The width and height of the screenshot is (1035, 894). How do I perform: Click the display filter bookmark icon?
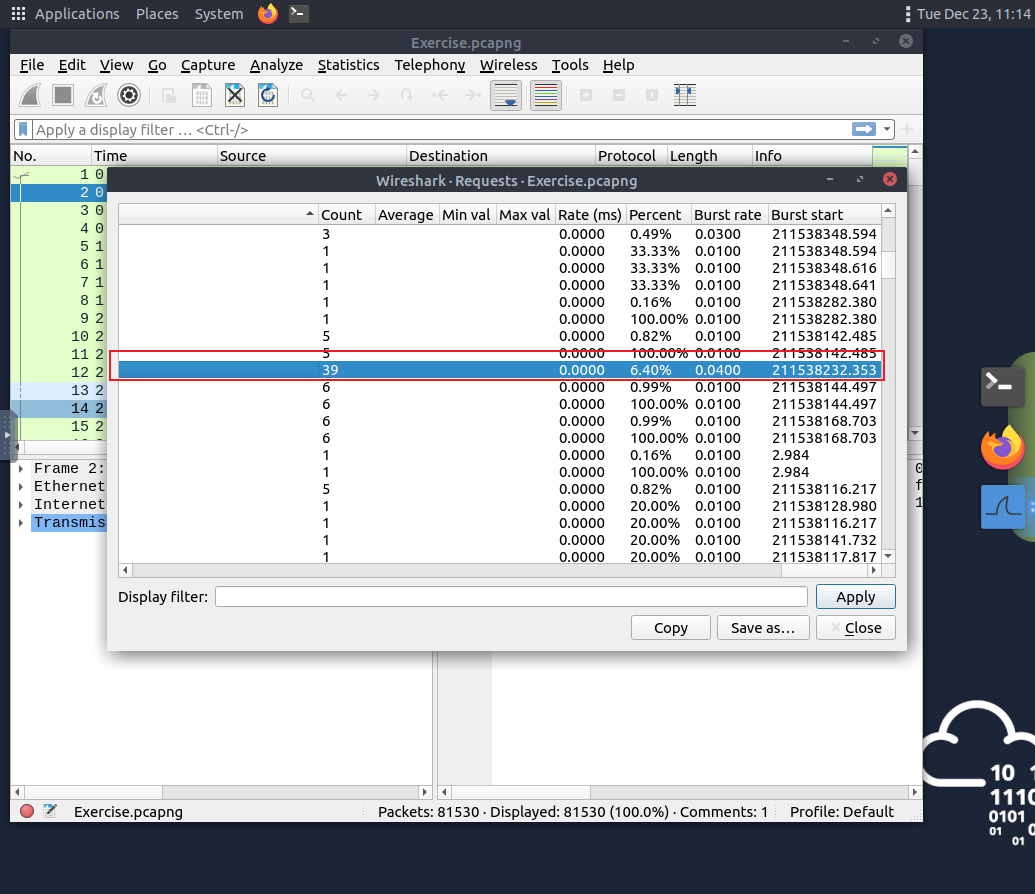(x=23, y=129)
